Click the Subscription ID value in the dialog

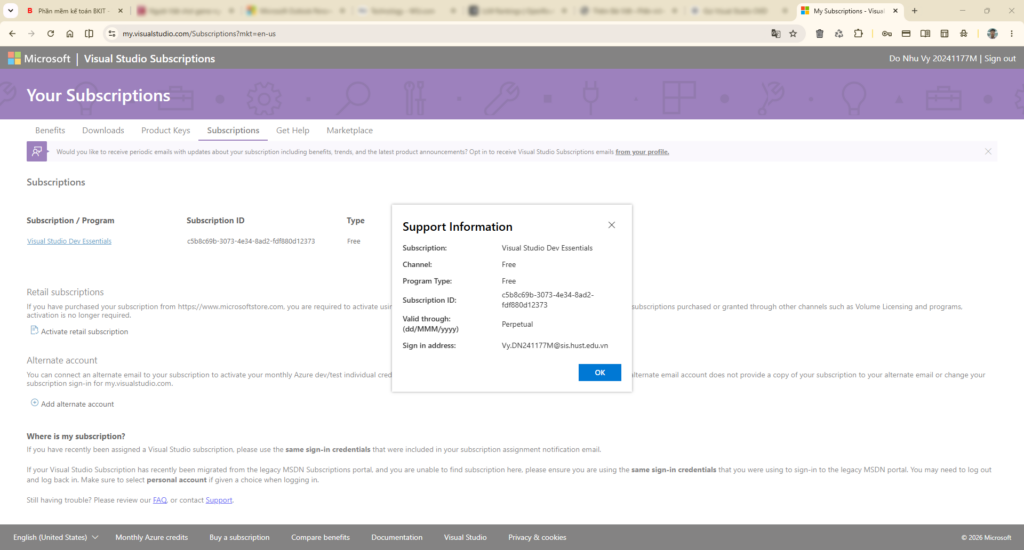coord(547,300)
